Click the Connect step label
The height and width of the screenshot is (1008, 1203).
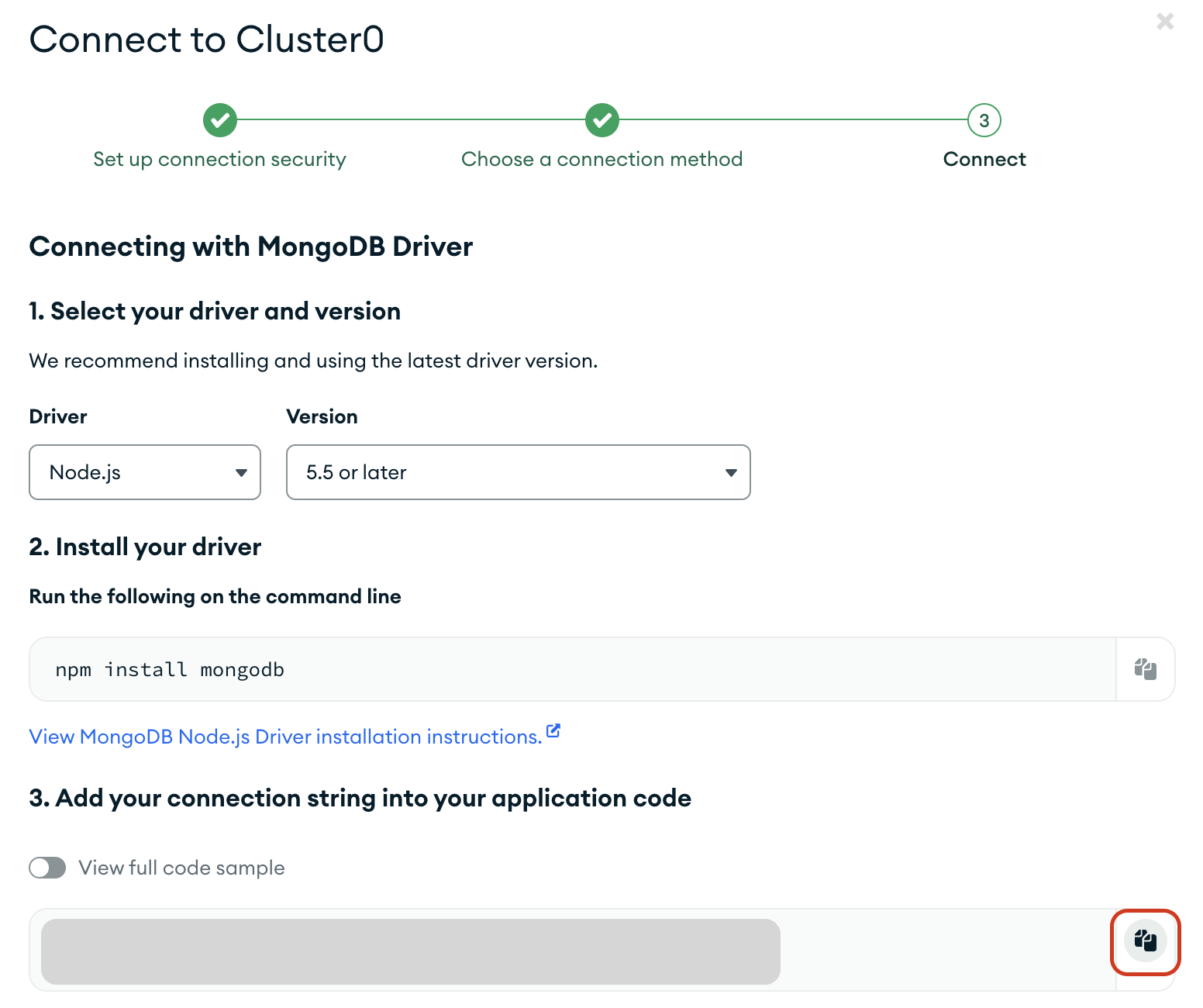(984, 159)
